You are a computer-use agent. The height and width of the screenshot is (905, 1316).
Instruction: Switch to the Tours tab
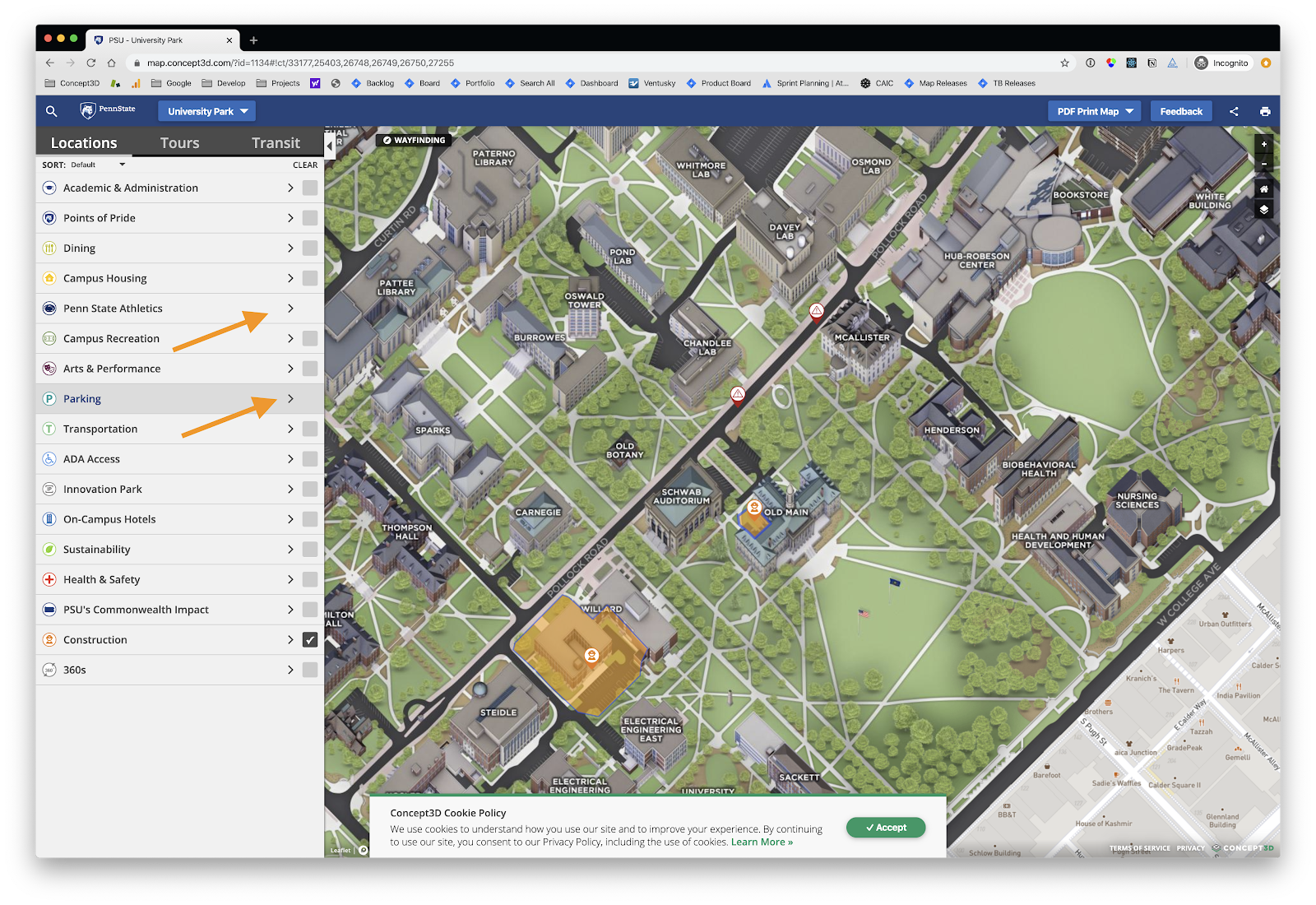(x=179, y=143)
